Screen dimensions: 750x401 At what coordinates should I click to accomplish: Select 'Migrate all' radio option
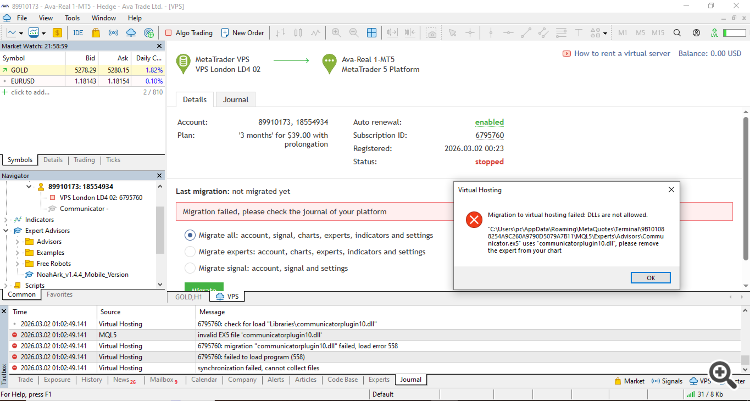pyautogui.click(x=190, y=235)
